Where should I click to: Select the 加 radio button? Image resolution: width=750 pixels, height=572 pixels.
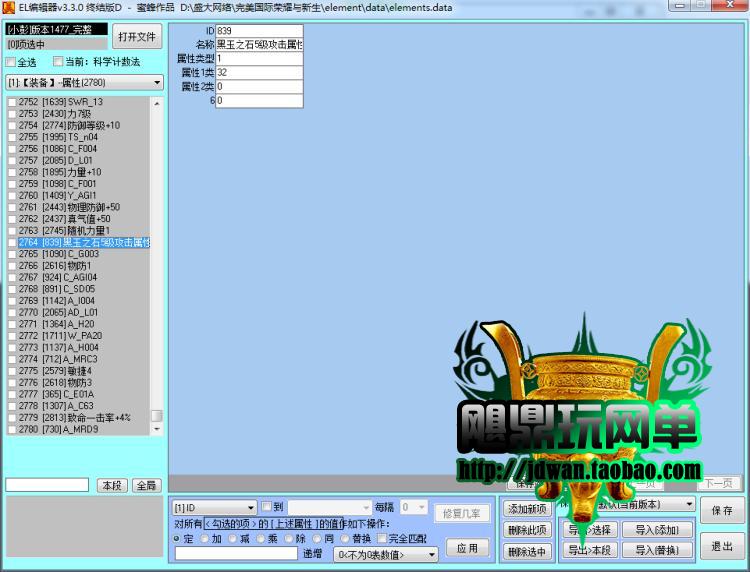coord(205,538)
